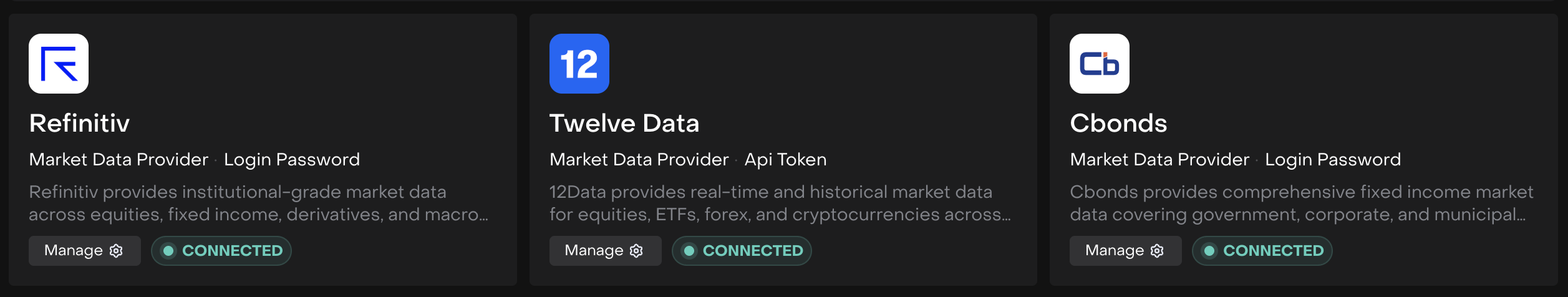Image resolution: width=1568 pixels, height=297 pixels.
Task: Open Manage settings for Cbonds
Action: tap(1125, 251)
